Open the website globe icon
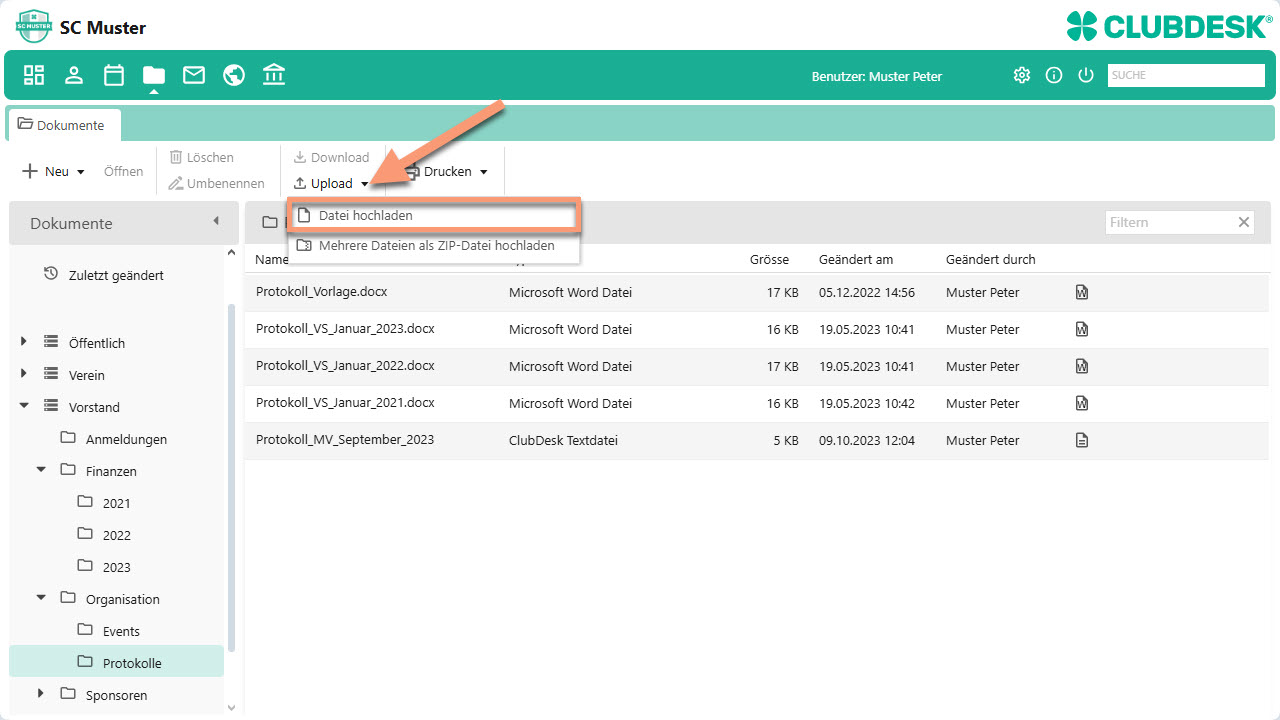The width and height of the screenshot is (1280, 720). tap(234, 75)
